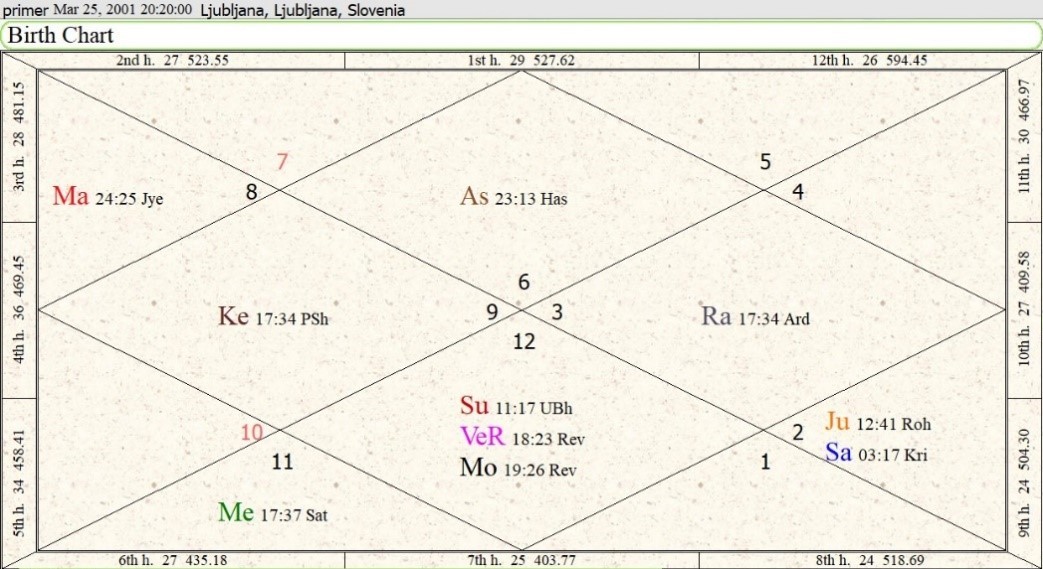Select the 12th h. header cell
This screenshot has height=569, width=1043.
click(869, 60)
